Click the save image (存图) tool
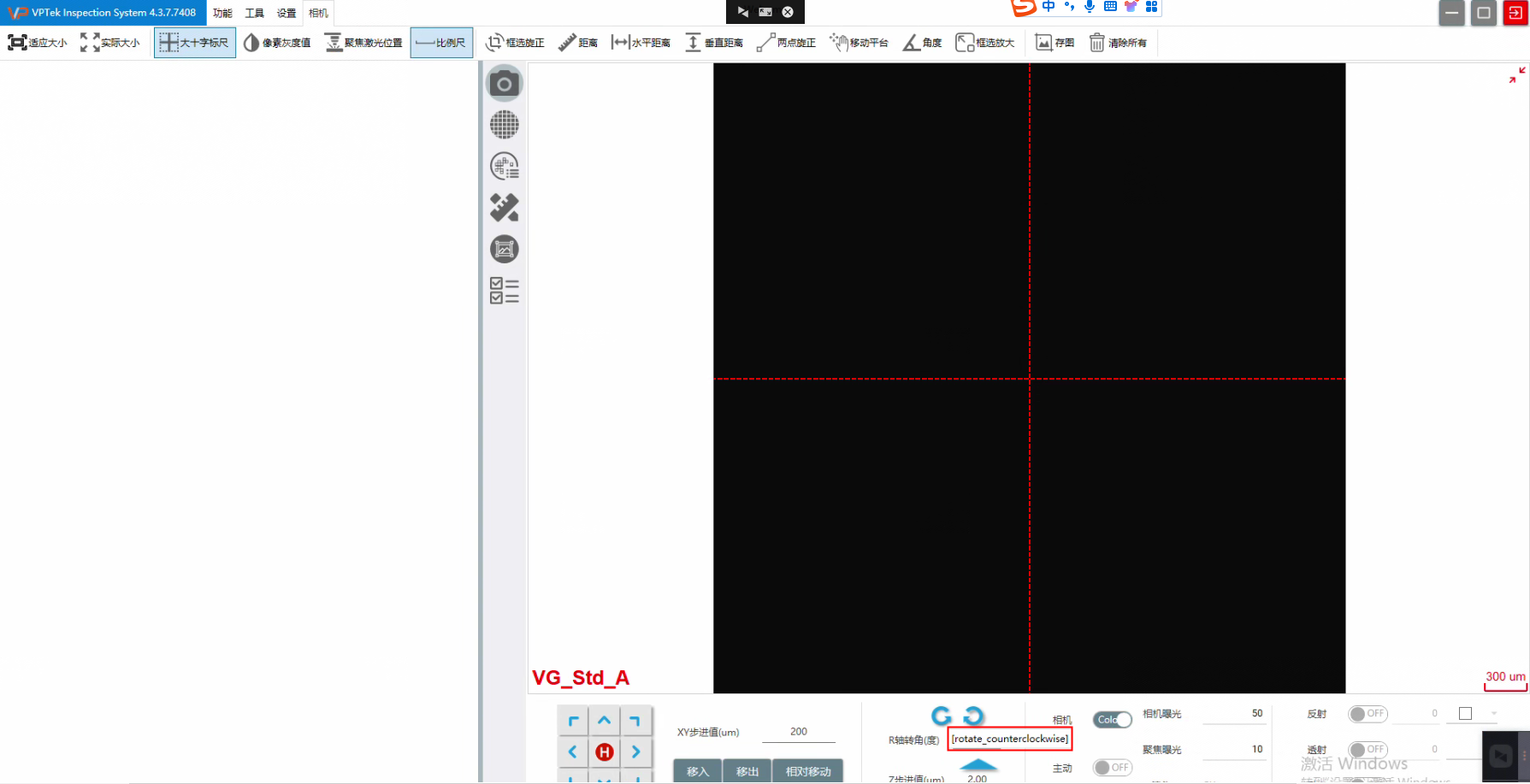The image size is (1530, 784). [1054, 43]
